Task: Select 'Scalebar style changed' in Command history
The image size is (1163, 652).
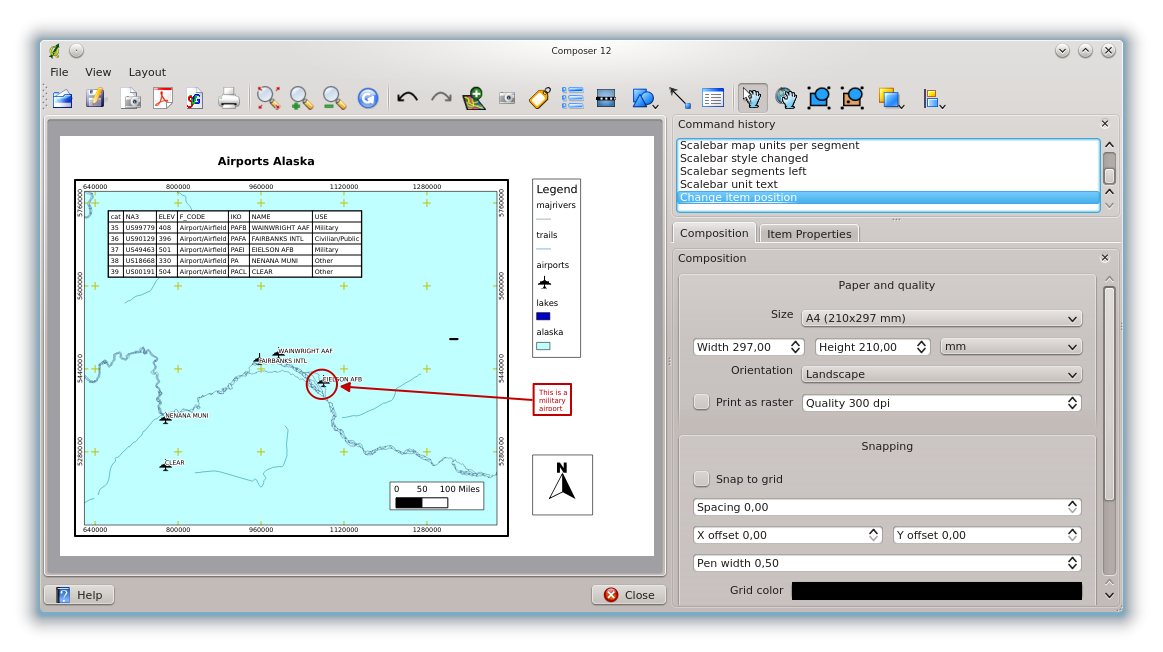Action: tap(744, 158)
